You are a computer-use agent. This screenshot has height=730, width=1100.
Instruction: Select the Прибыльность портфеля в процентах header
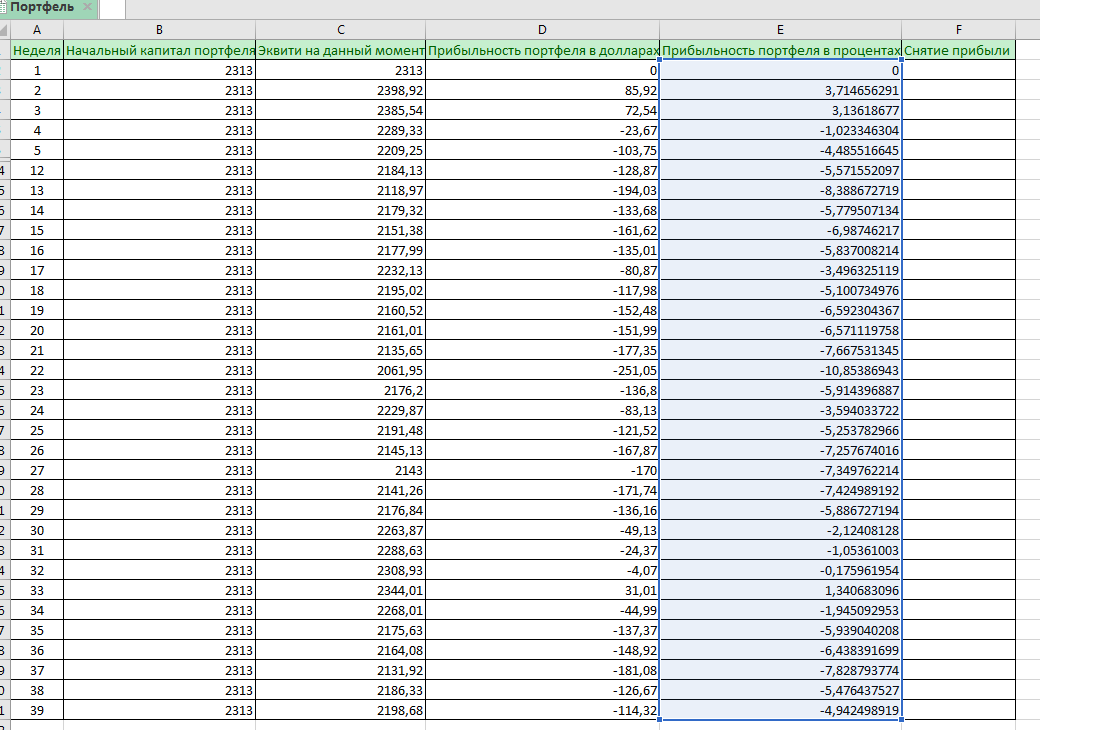click(x=780, y=50)
